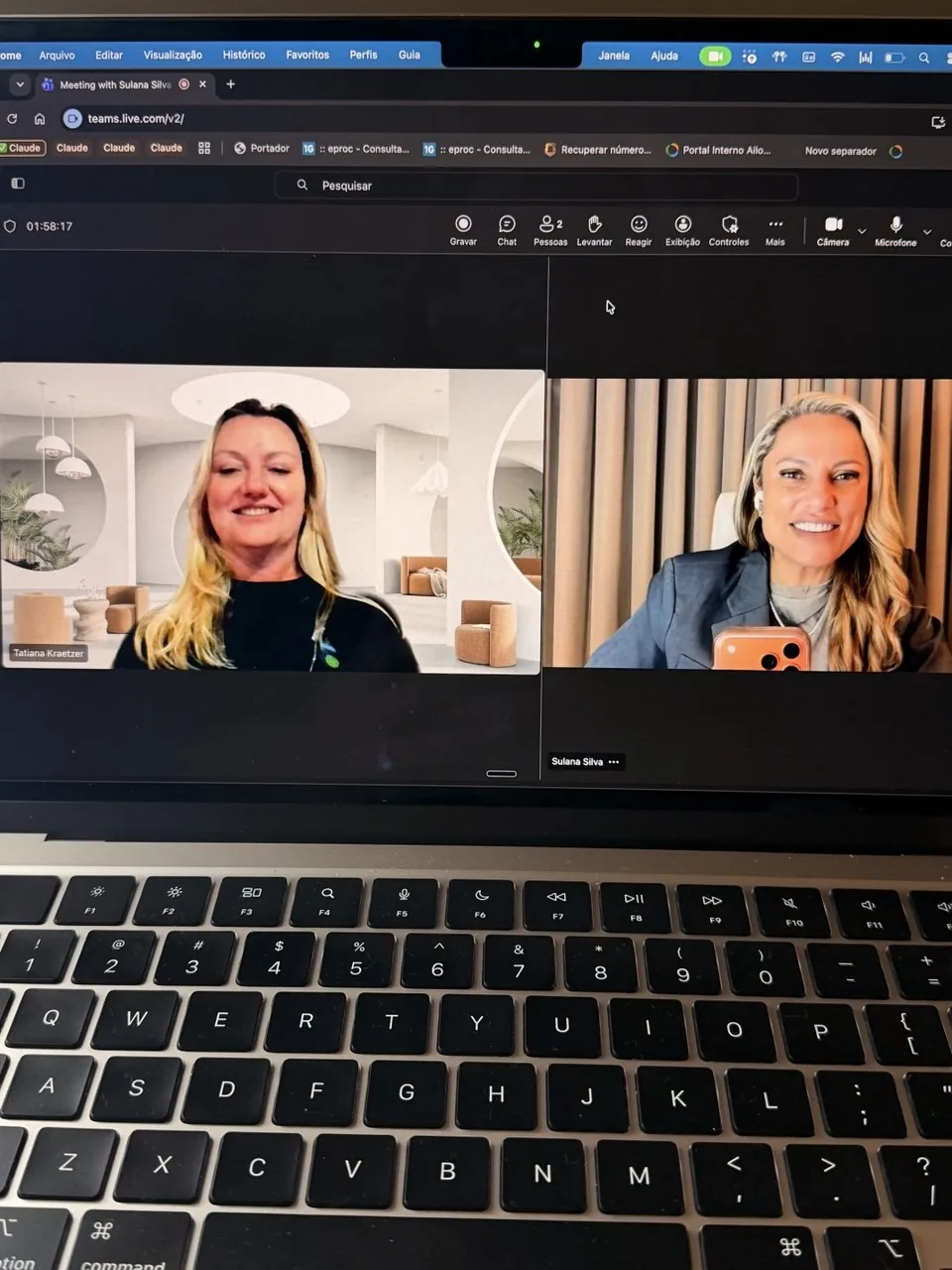Show the Pessoas participants list
Image resolution: width=952 pixels, height=1270 pixels.
pyautogui.click(x=550, y=230)
